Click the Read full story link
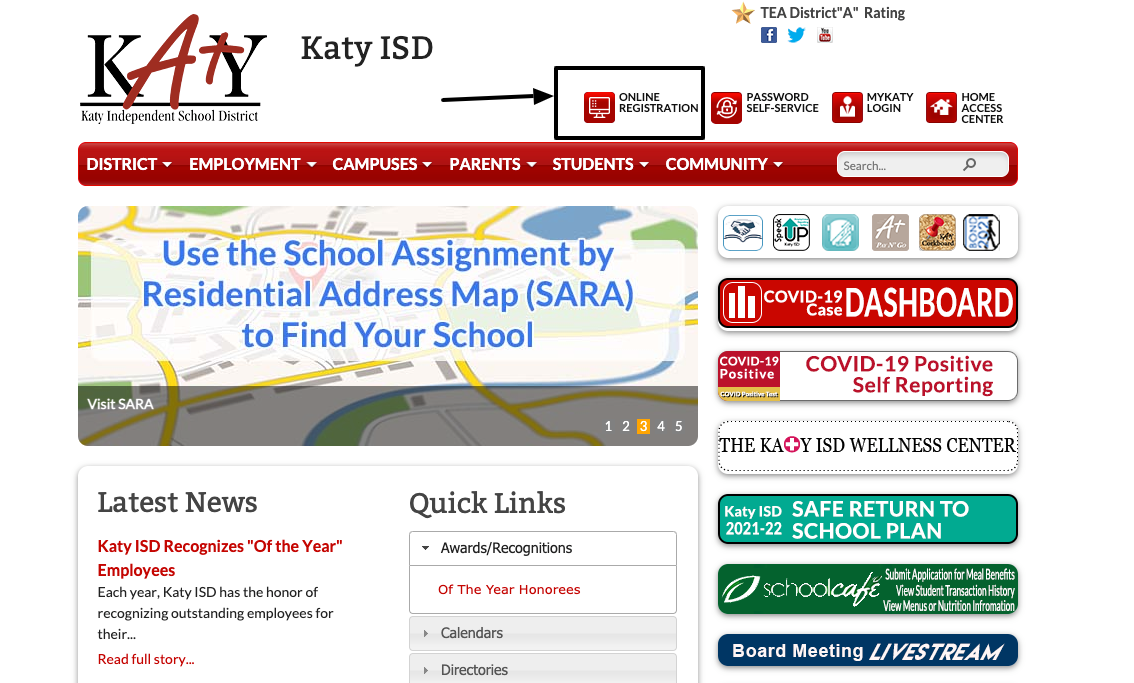The width and height of the screenshot is (1134, 683). (146, 659)
